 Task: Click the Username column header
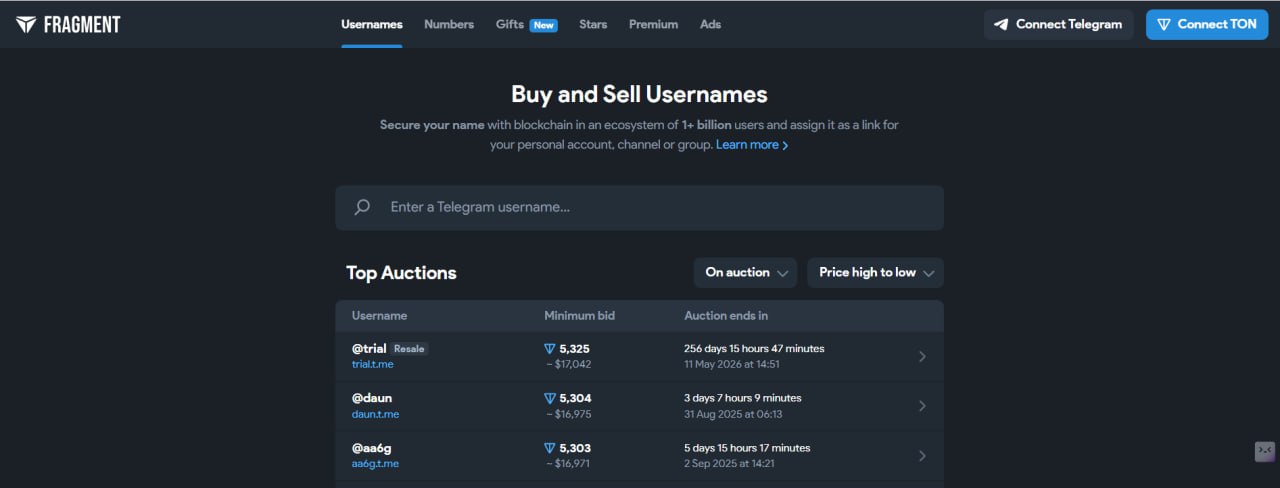379,315
